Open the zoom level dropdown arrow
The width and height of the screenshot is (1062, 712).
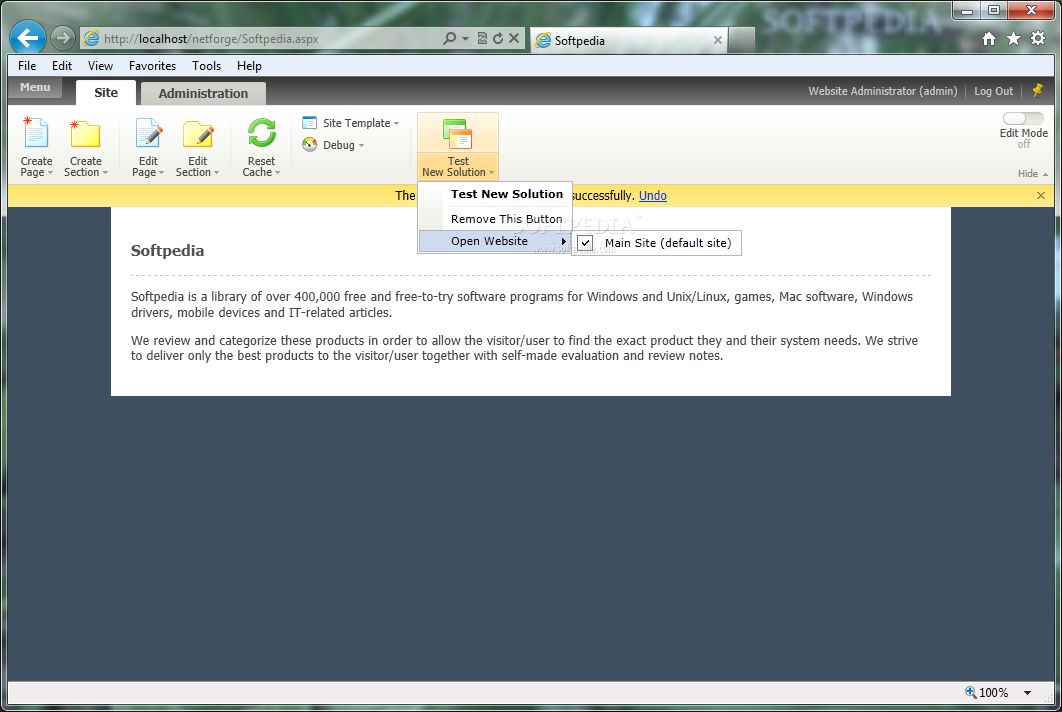click(x=1027, y=692)
